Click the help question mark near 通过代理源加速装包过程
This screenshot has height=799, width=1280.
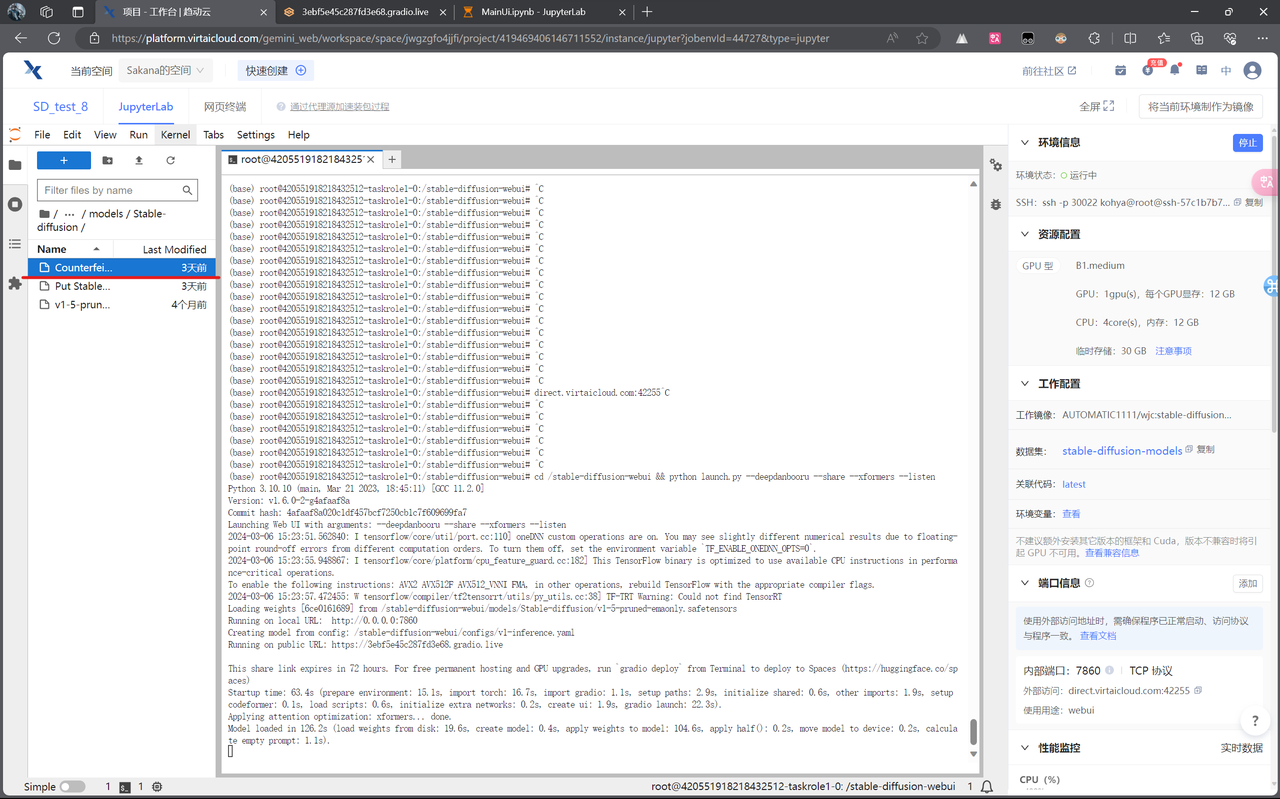tap(282, 107)
